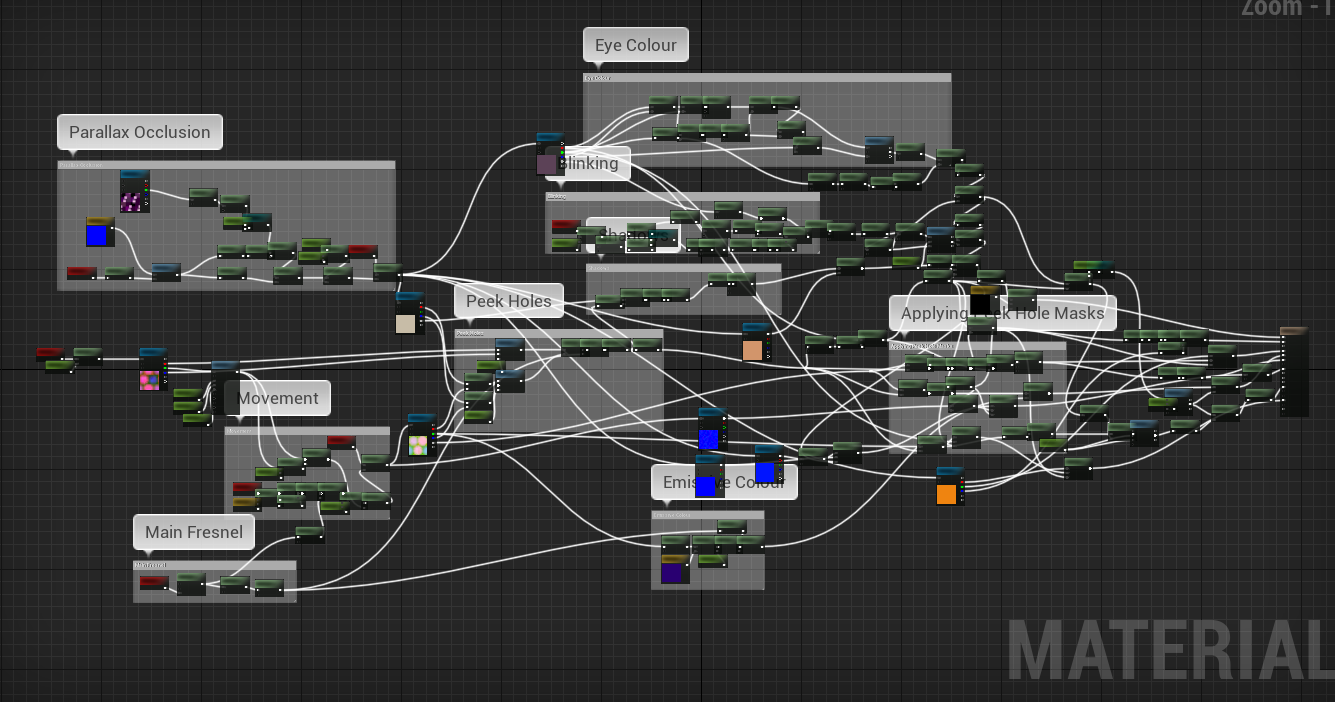Select the Emissive Colour comment label
Viewport: 1335px width, 702px height.
[724, 482]
